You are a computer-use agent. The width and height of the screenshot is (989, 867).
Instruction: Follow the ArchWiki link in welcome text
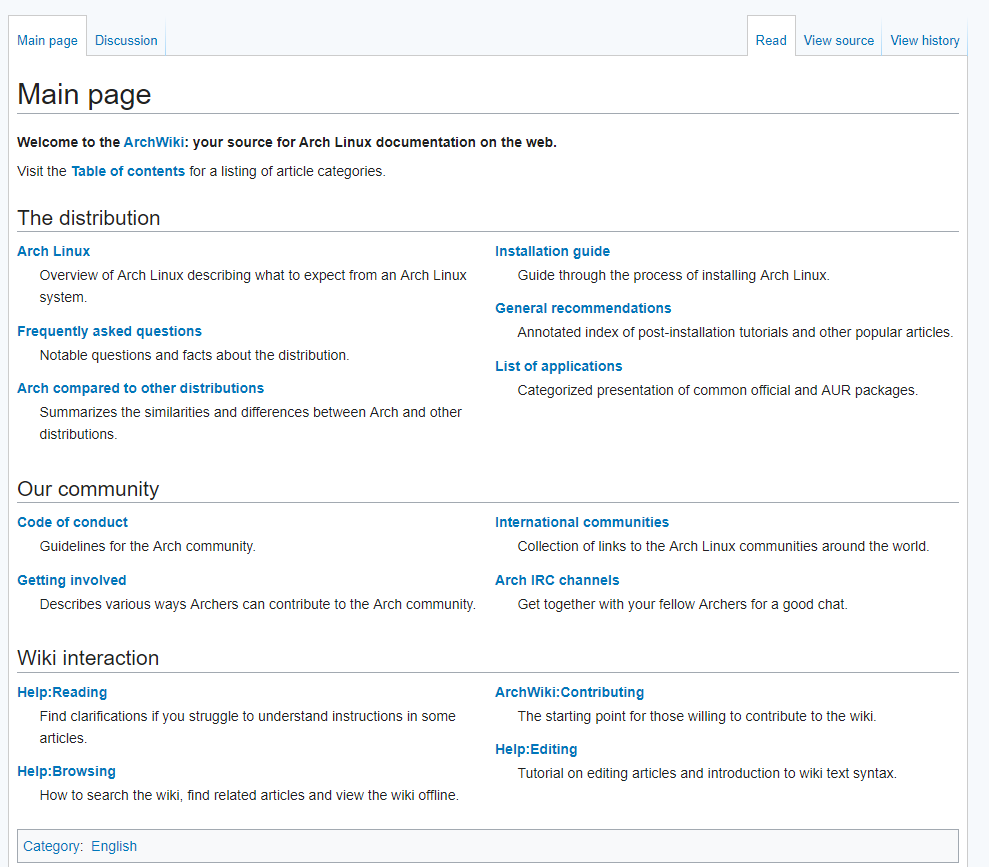(x=154, y=143)
